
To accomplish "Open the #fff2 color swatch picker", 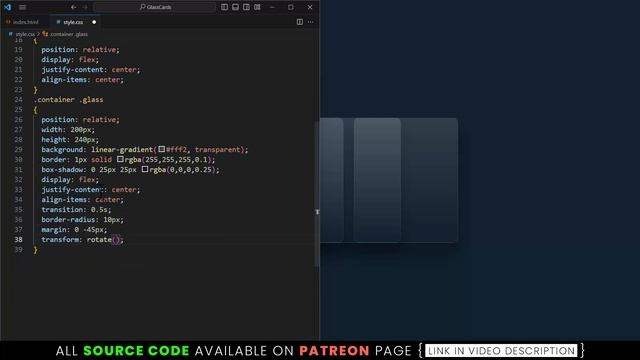I will 162,149.
